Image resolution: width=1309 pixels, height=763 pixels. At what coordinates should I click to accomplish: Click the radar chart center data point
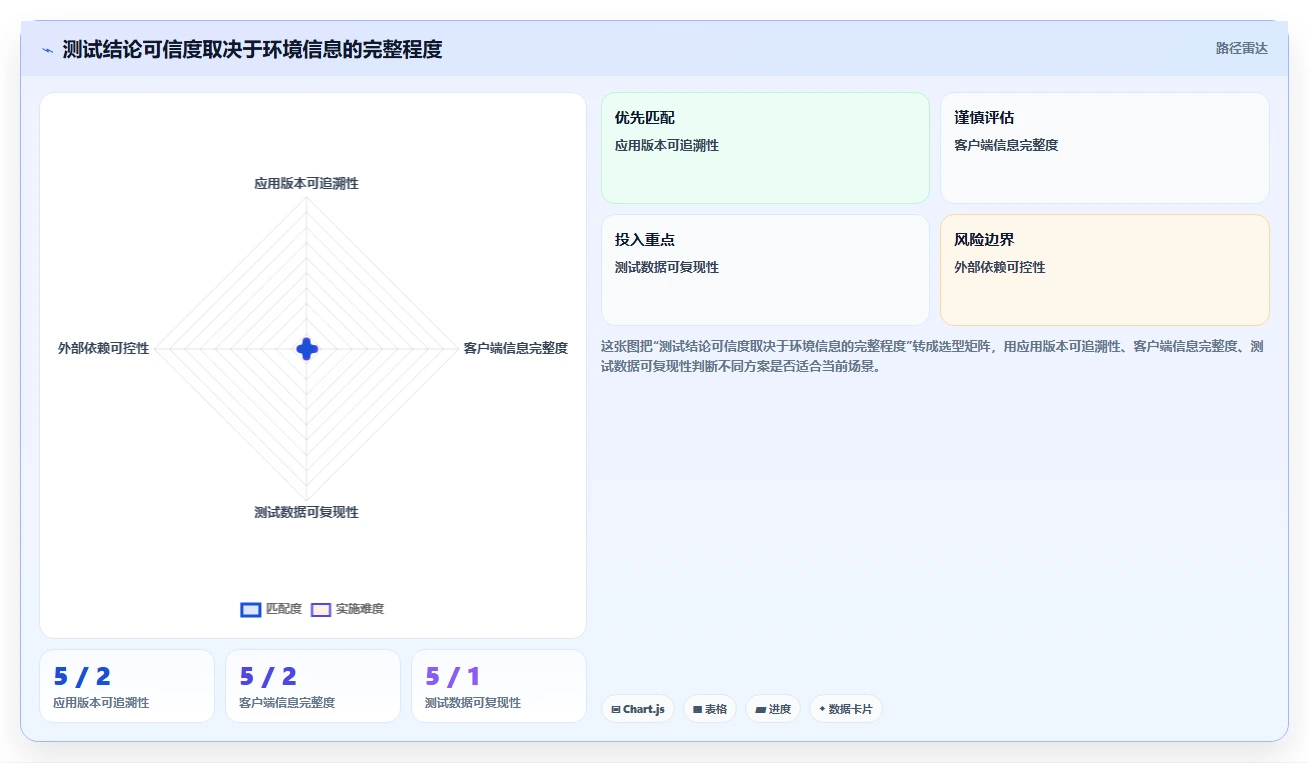click(307, 348)
